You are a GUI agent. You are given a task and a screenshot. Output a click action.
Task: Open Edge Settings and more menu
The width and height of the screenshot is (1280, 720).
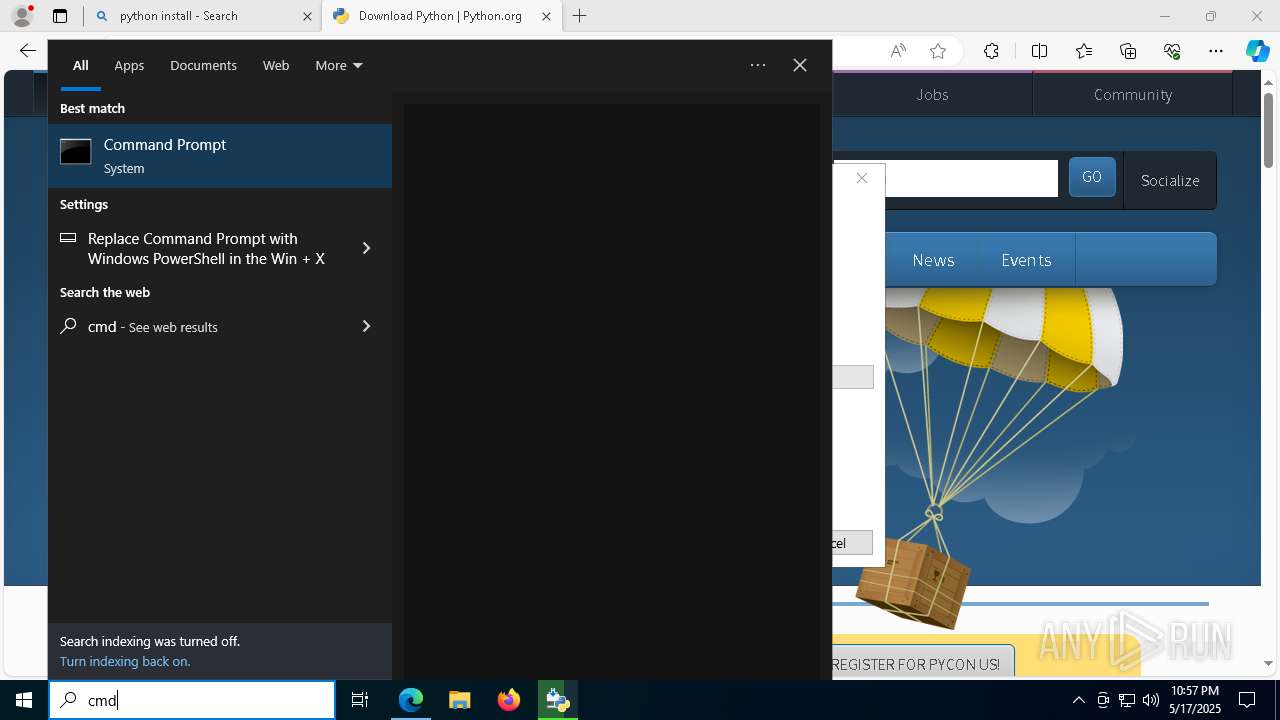1216,51
